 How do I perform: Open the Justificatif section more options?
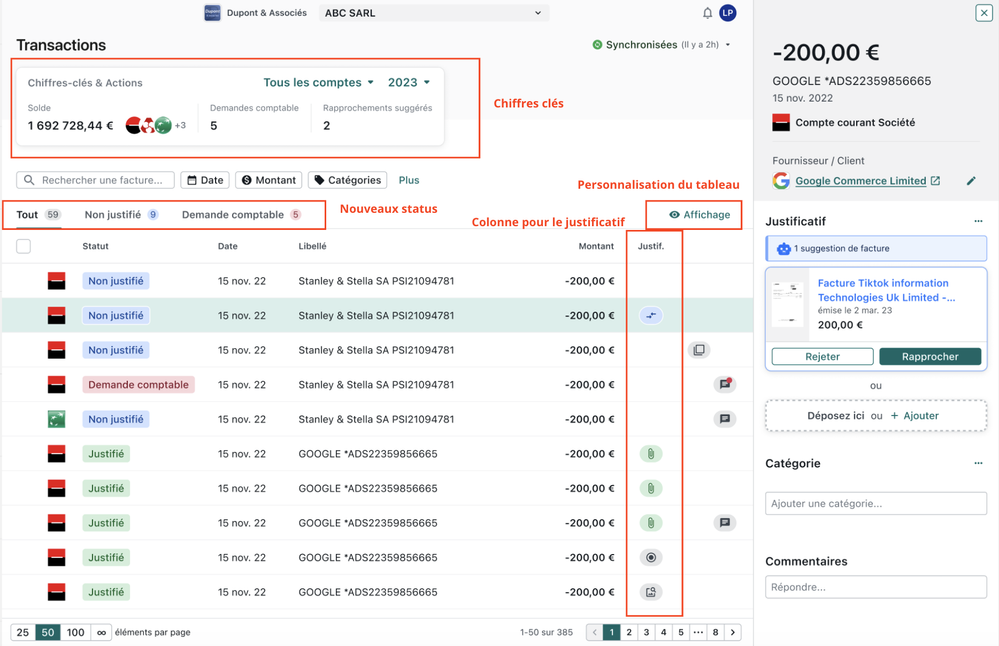click(x=978, y=221)
